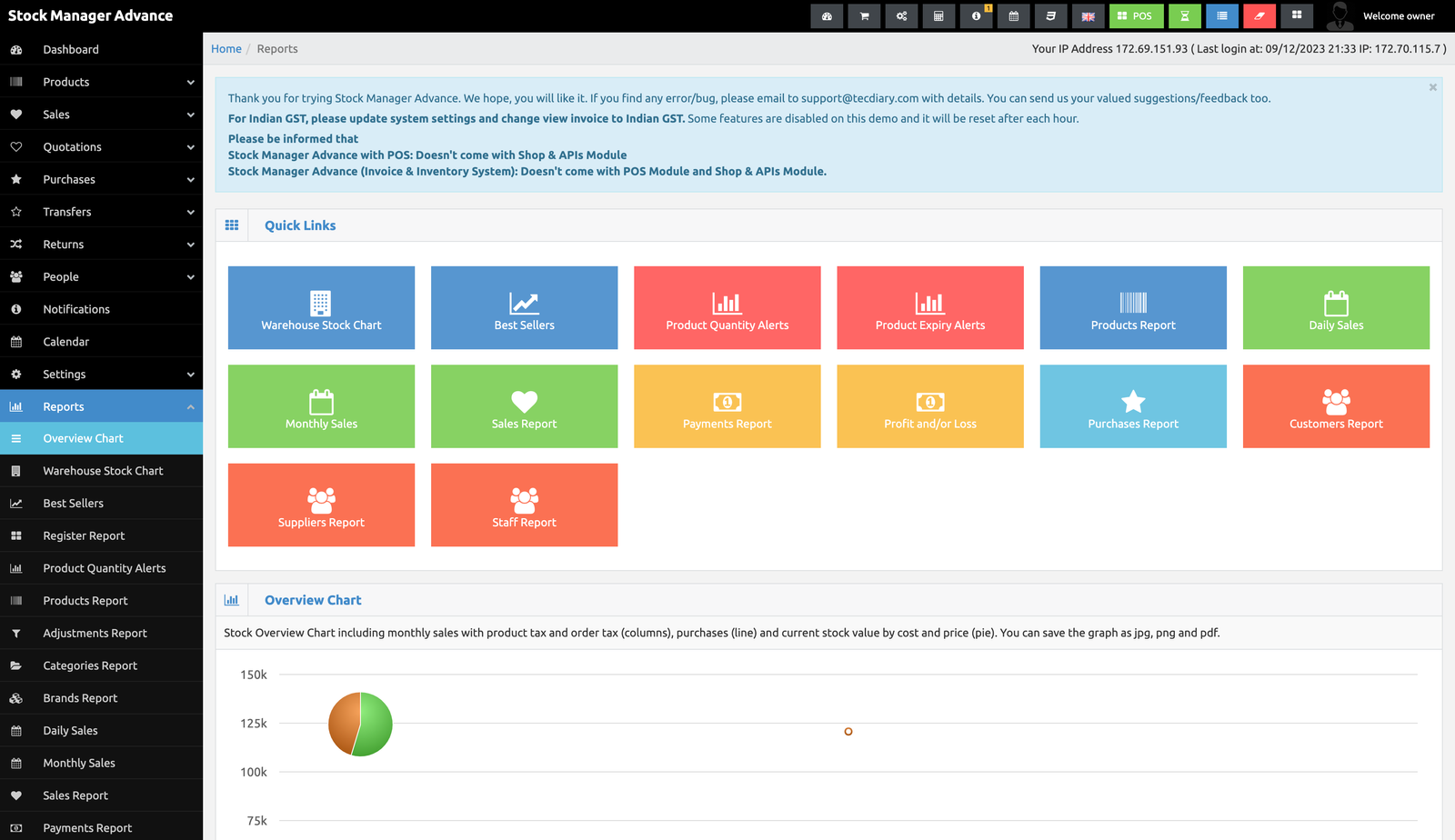This screenshot has height=840, width=1455.
Task: Click the orange purchases data point marker
Action: click(848, 732)
